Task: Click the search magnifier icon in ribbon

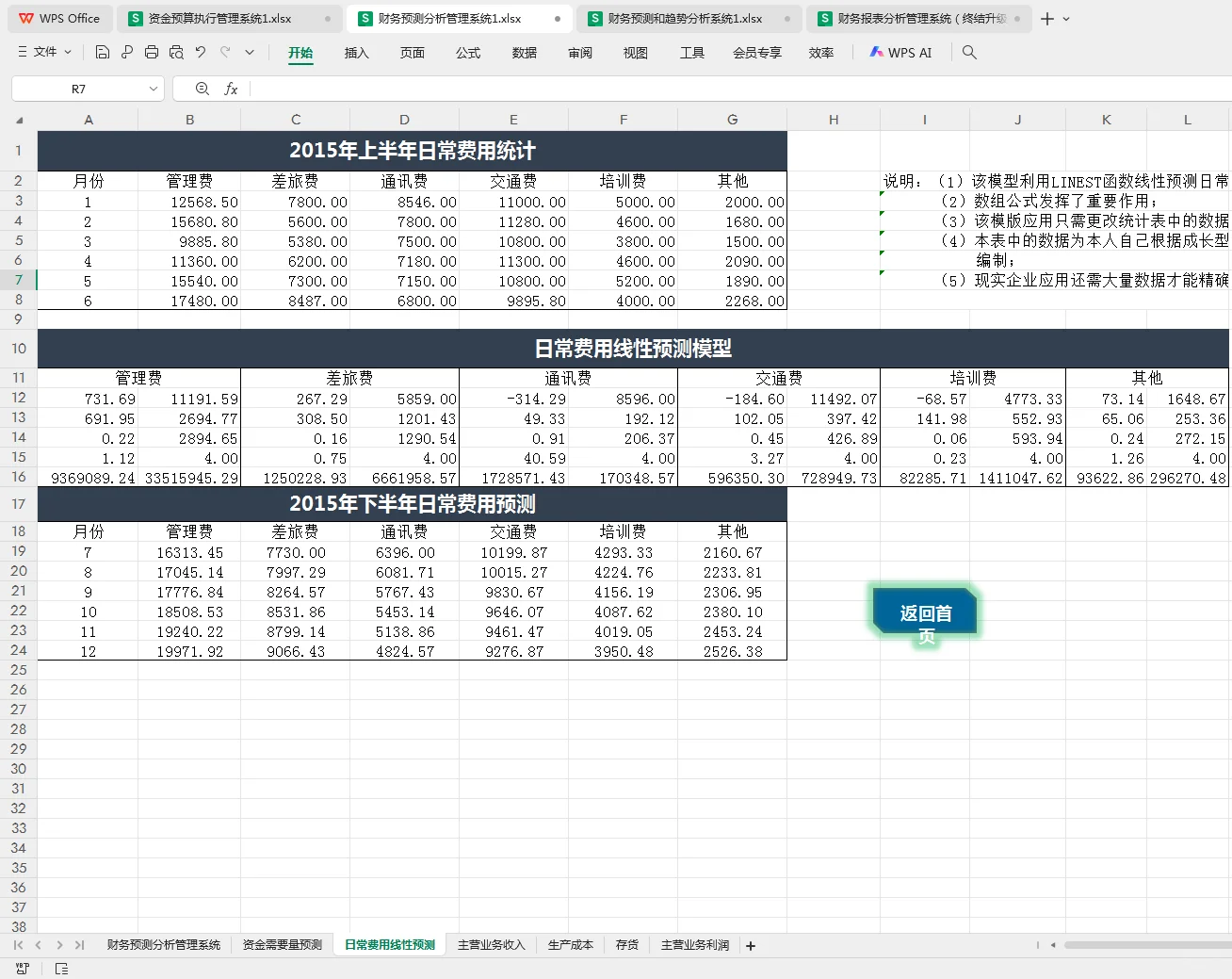Action: pos(969,53)
